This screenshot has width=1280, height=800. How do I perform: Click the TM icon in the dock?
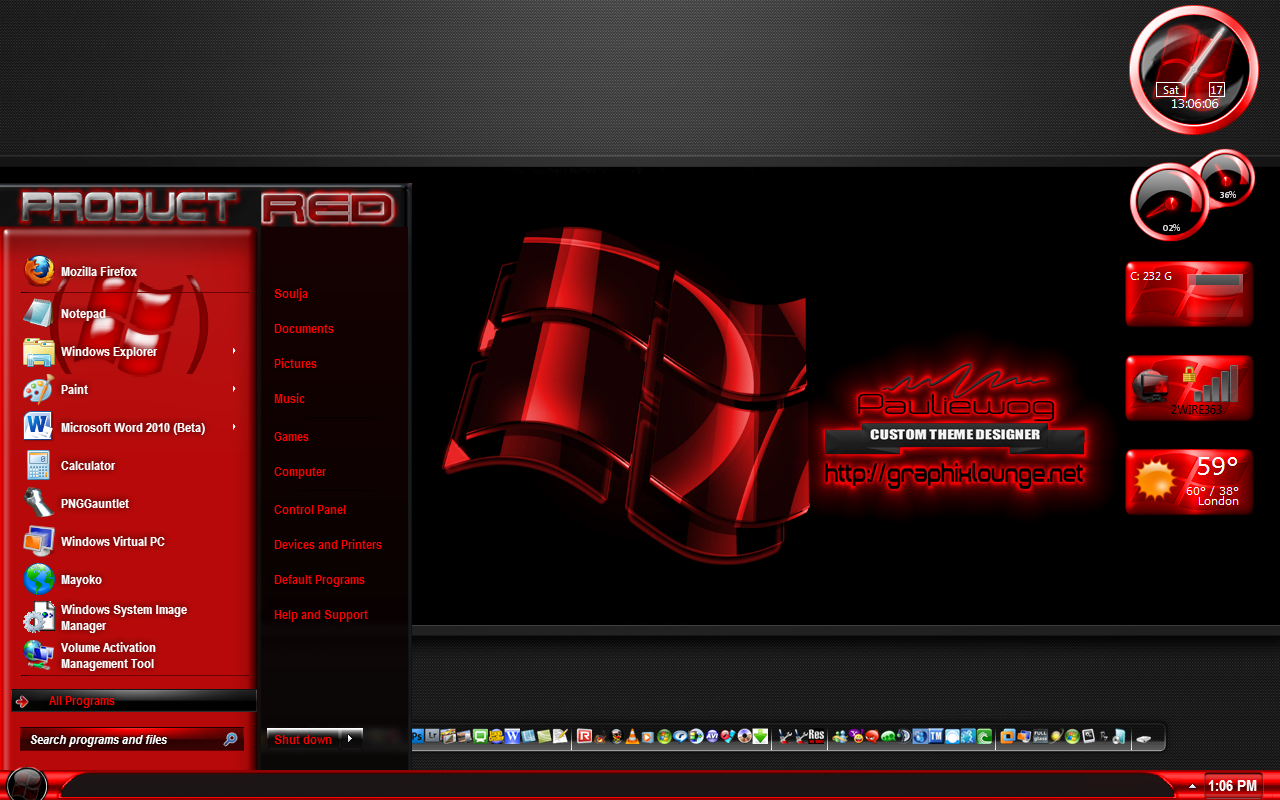(936, 736)
